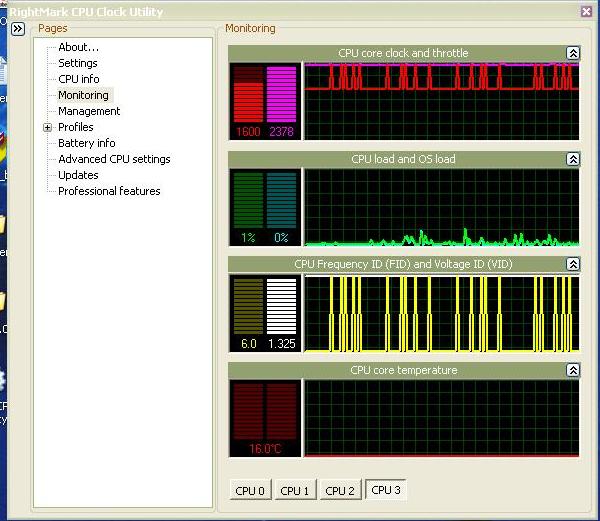Image resolution: width=600 pixels, height=521 pixels.
Task: Click the teal OS load bar meter
Action: [x=281, y=200]
